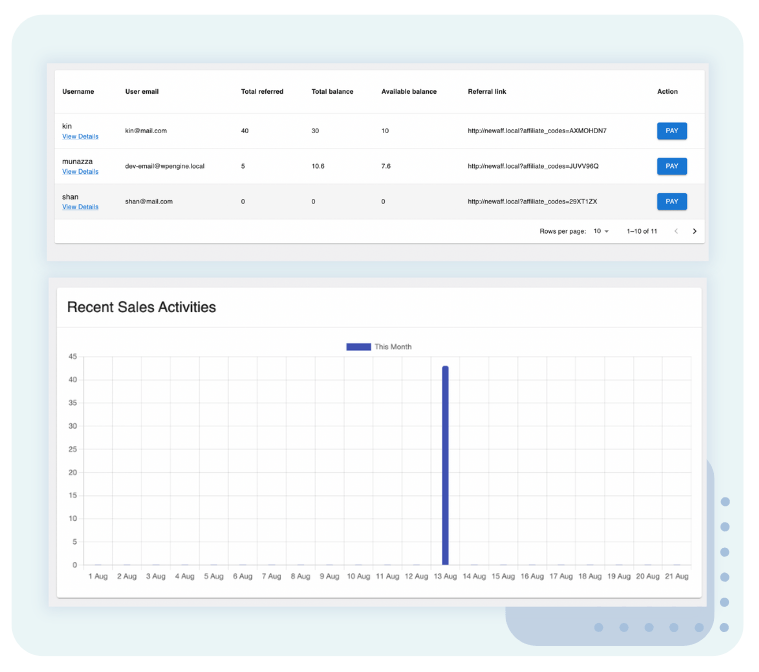Click the This Month legend label

(x=393, y=347)
